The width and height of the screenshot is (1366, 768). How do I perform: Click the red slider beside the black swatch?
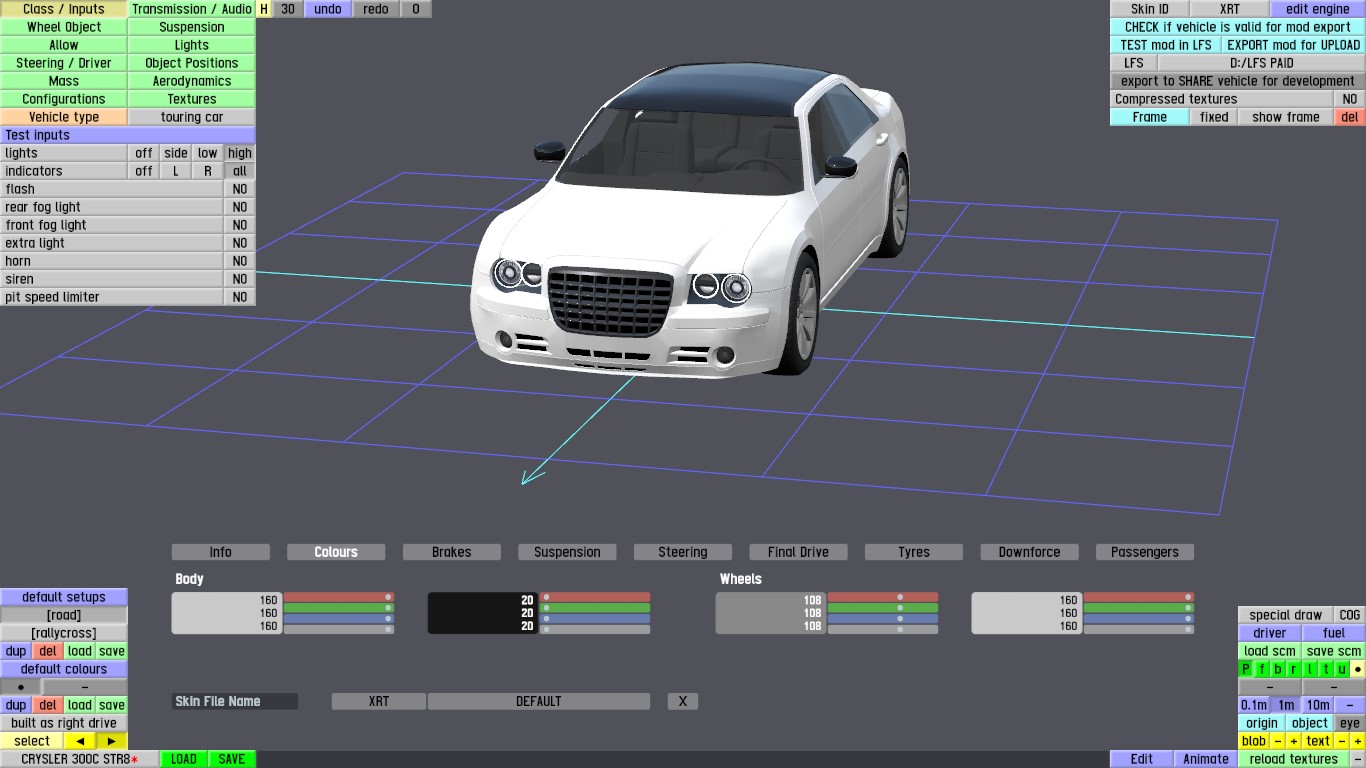(x=595, y=597)
